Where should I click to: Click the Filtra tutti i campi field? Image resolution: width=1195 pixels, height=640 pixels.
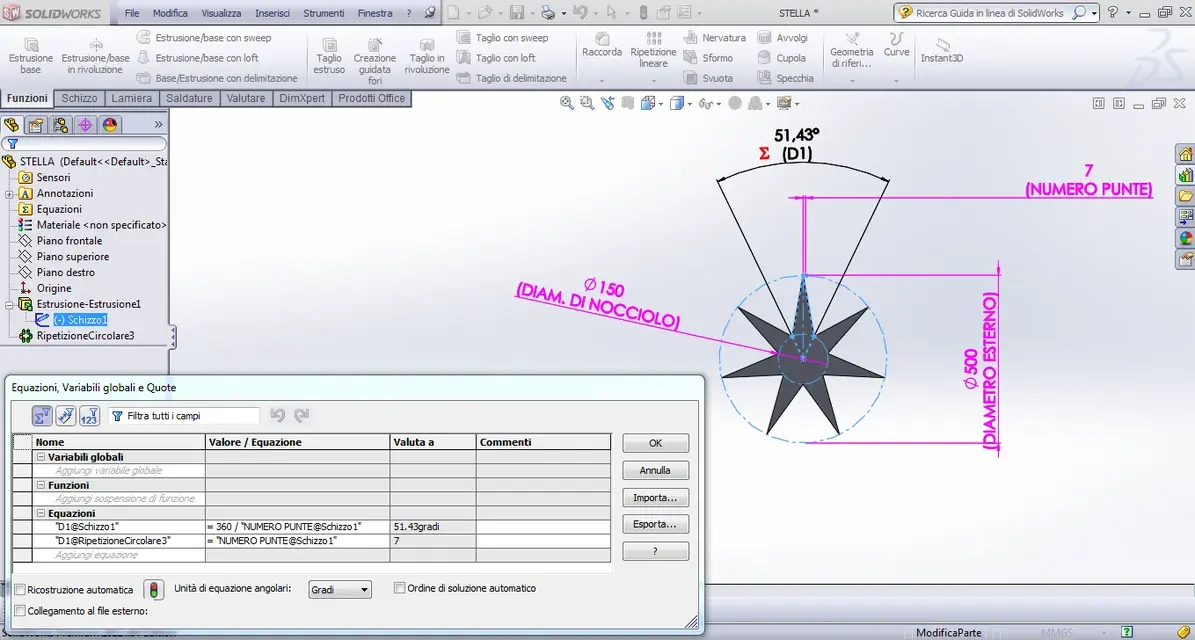184,416
